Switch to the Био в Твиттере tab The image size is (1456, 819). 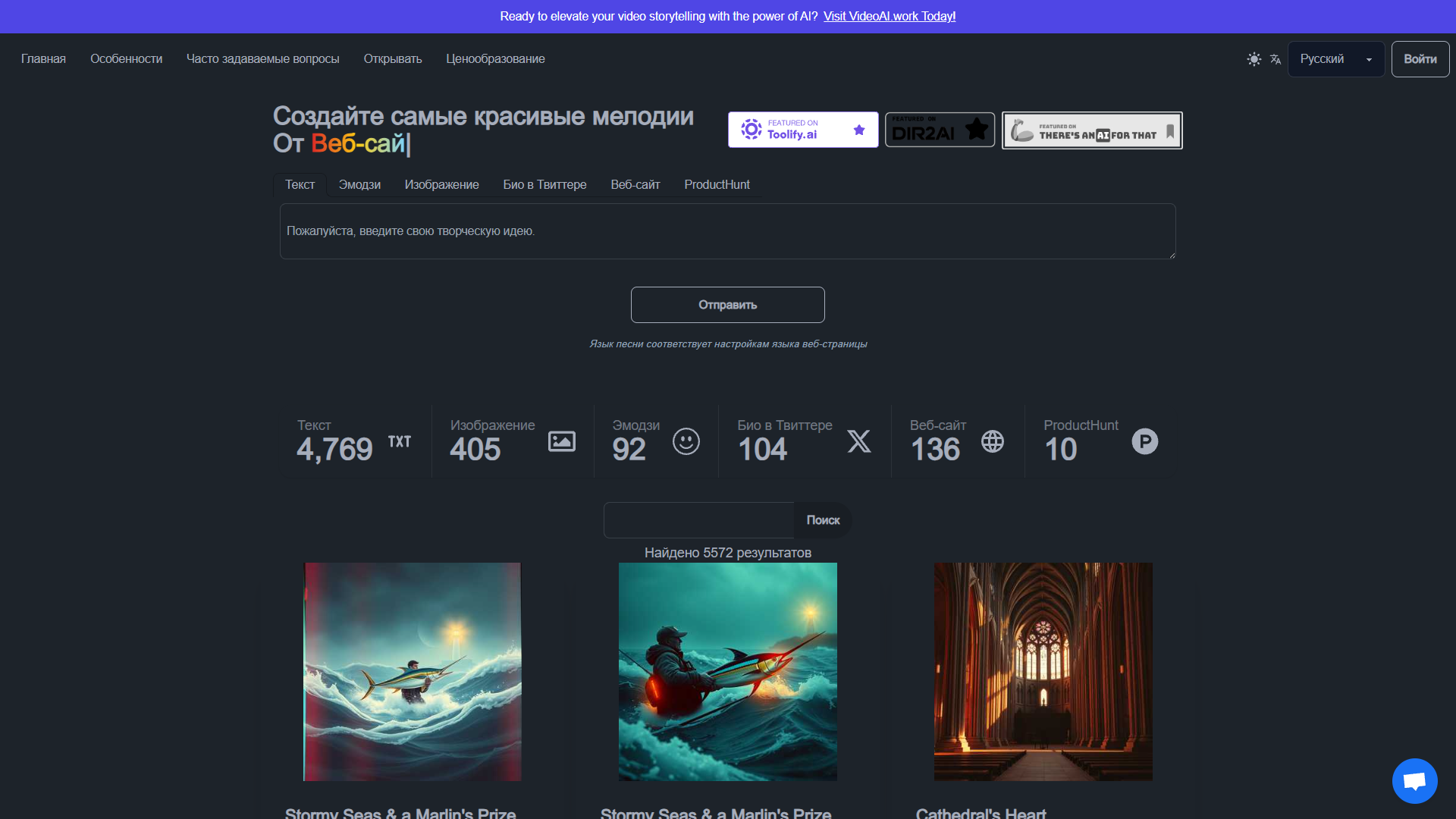544,185
